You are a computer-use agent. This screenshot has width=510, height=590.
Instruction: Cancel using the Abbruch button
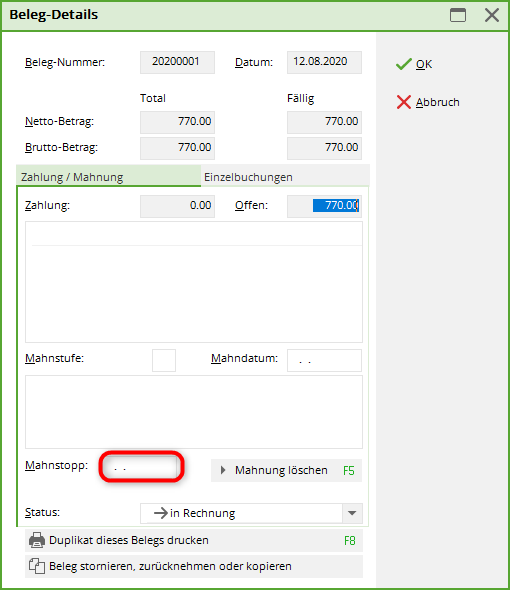coord(428,102)
